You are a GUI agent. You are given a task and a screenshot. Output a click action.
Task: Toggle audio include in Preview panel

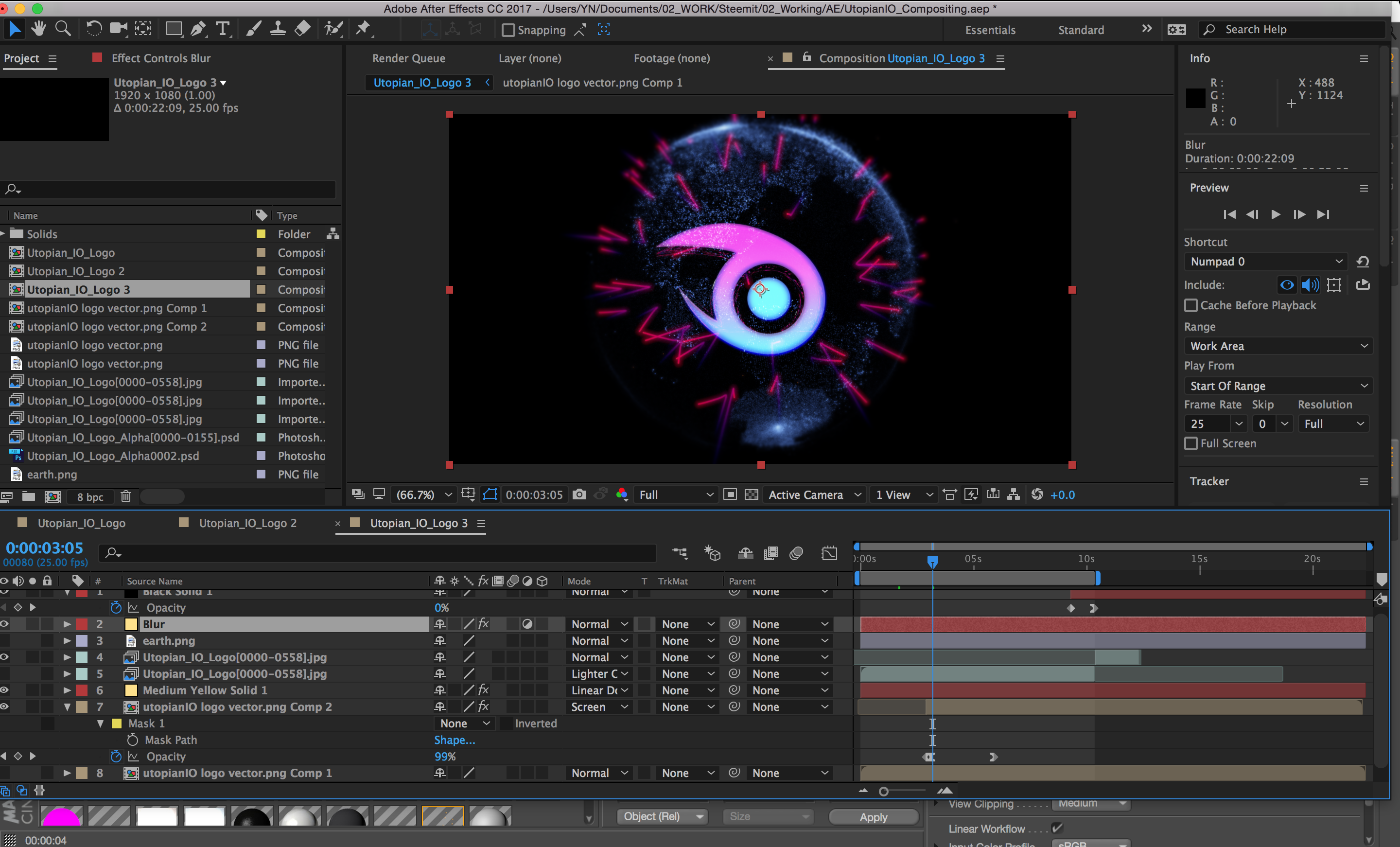[x=1310, y=285]
